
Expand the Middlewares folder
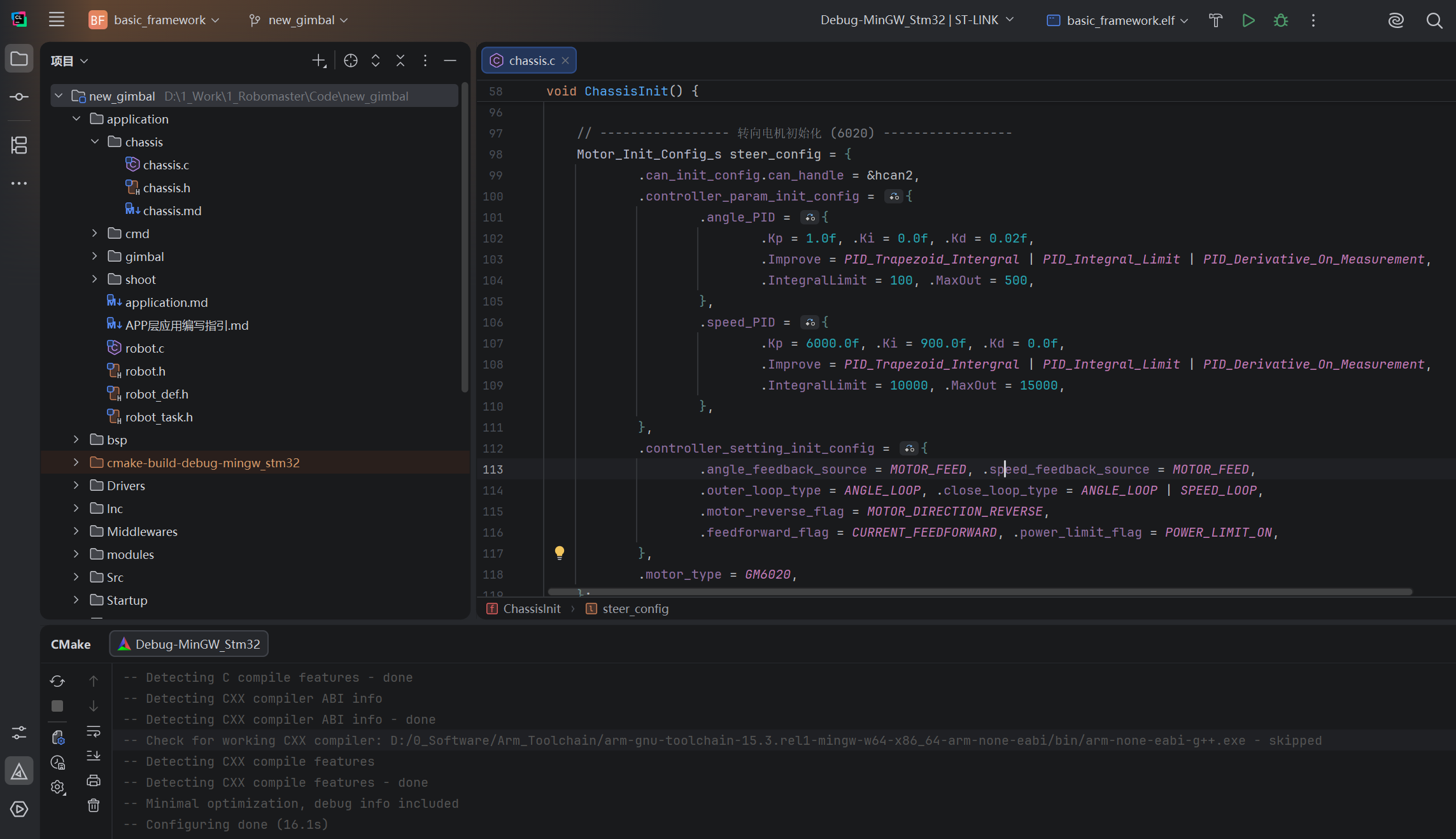pyautogui.click(x=76, y=532)
